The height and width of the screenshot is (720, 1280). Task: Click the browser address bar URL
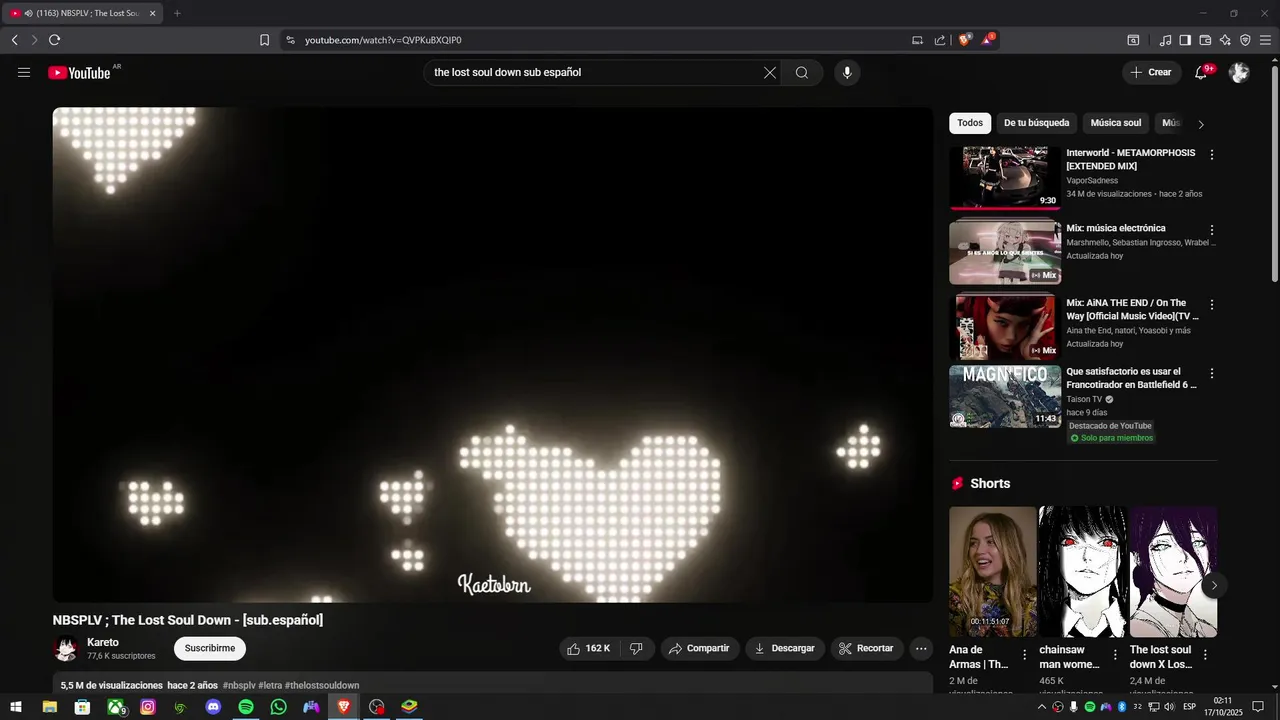[x=383, y=40]
